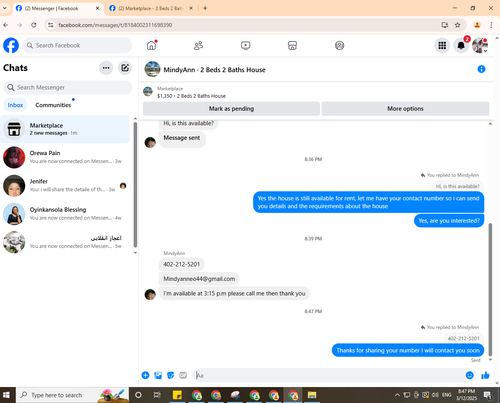
Task: Click the conversation scrollbar
Action: click(x=490, y=289)
